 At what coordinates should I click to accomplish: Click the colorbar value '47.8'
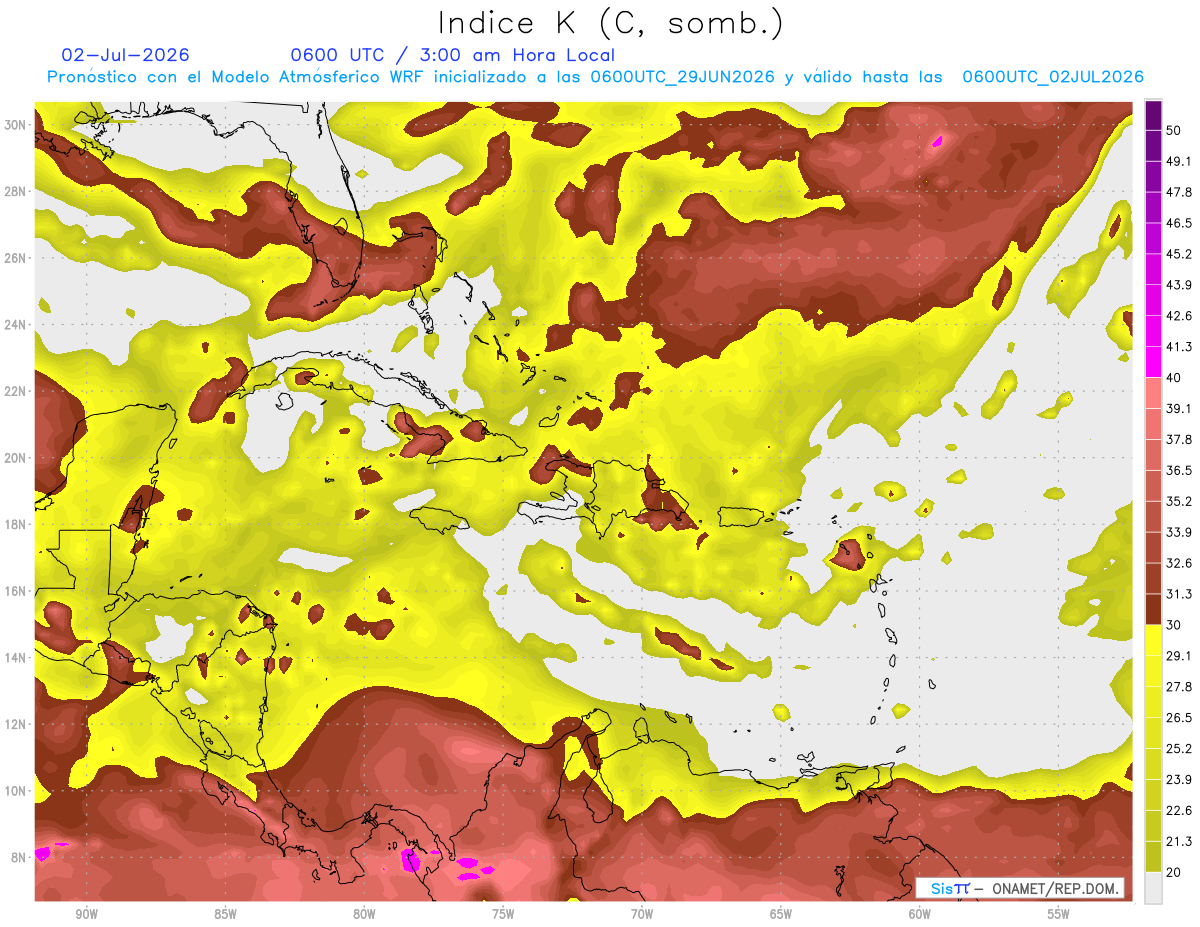coord(1178,192)
